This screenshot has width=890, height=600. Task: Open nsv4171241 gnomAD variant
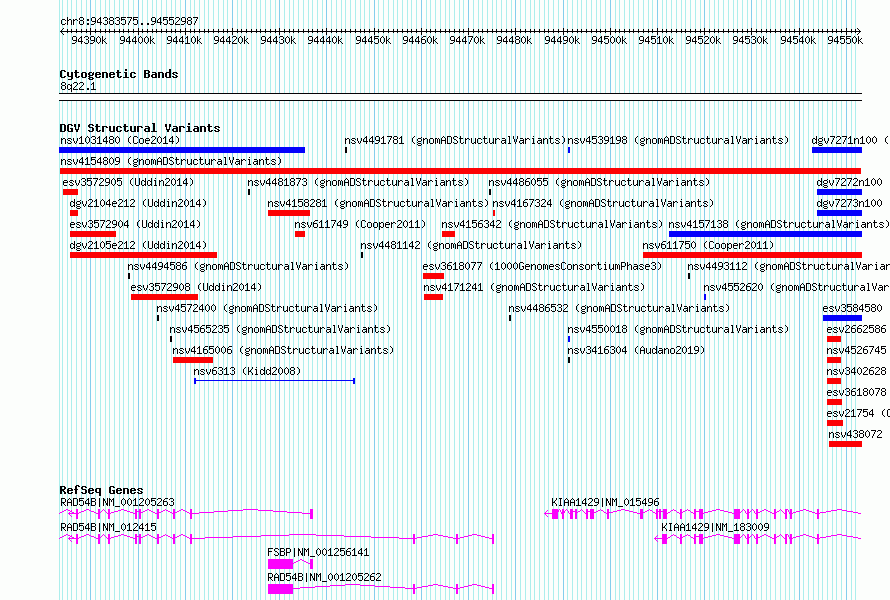534,287
